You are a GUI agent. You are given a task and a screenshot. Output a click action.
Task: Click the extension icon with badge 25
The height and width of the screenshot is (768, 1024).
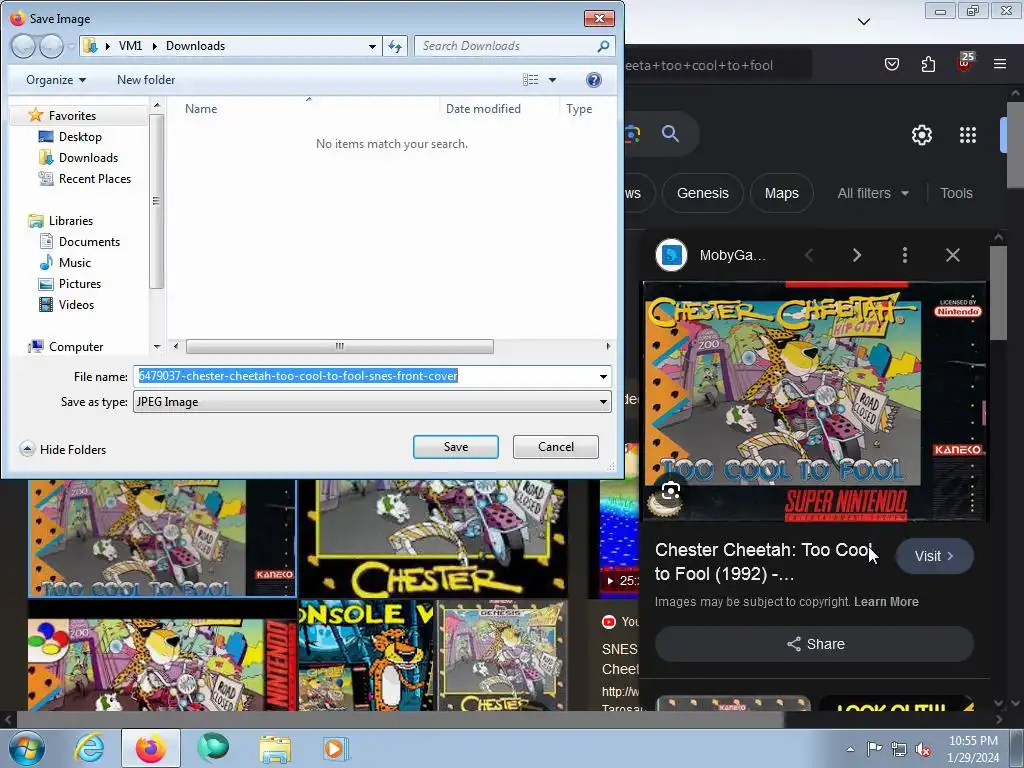point(965,63)
